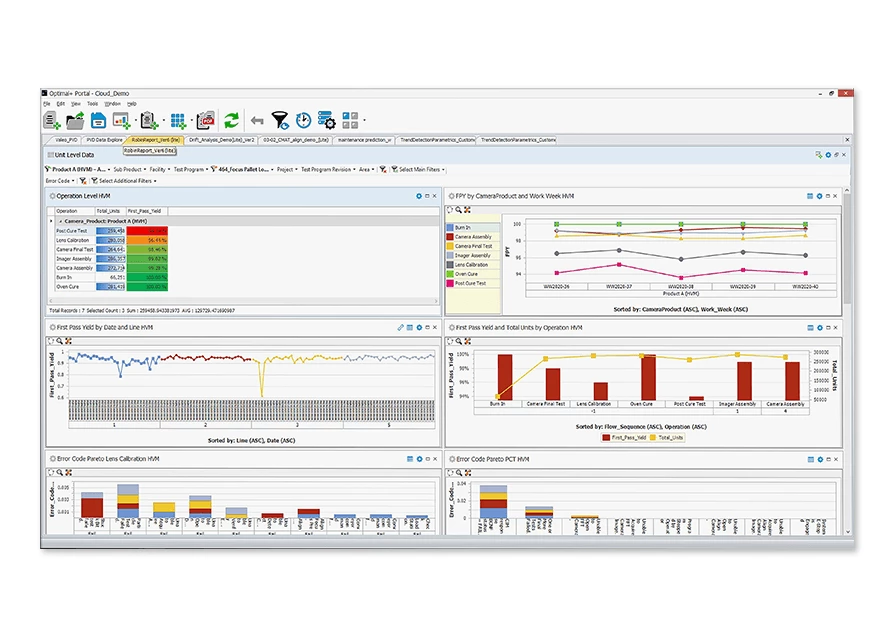Image resolution: width=895 pixels, height=636 pixels.
Task: Click reset zoom icon in FPY by CameraProduct chart
Action: pyautogui.click(x=467, y=210)
